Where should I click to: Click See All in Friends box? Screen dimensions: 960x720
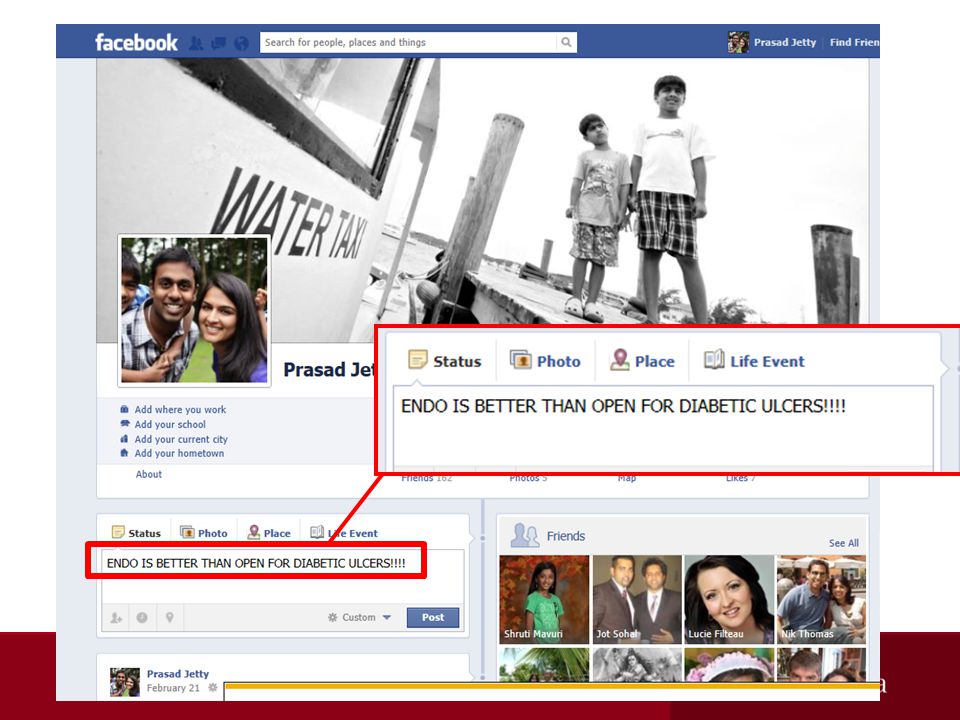point(844,543)
